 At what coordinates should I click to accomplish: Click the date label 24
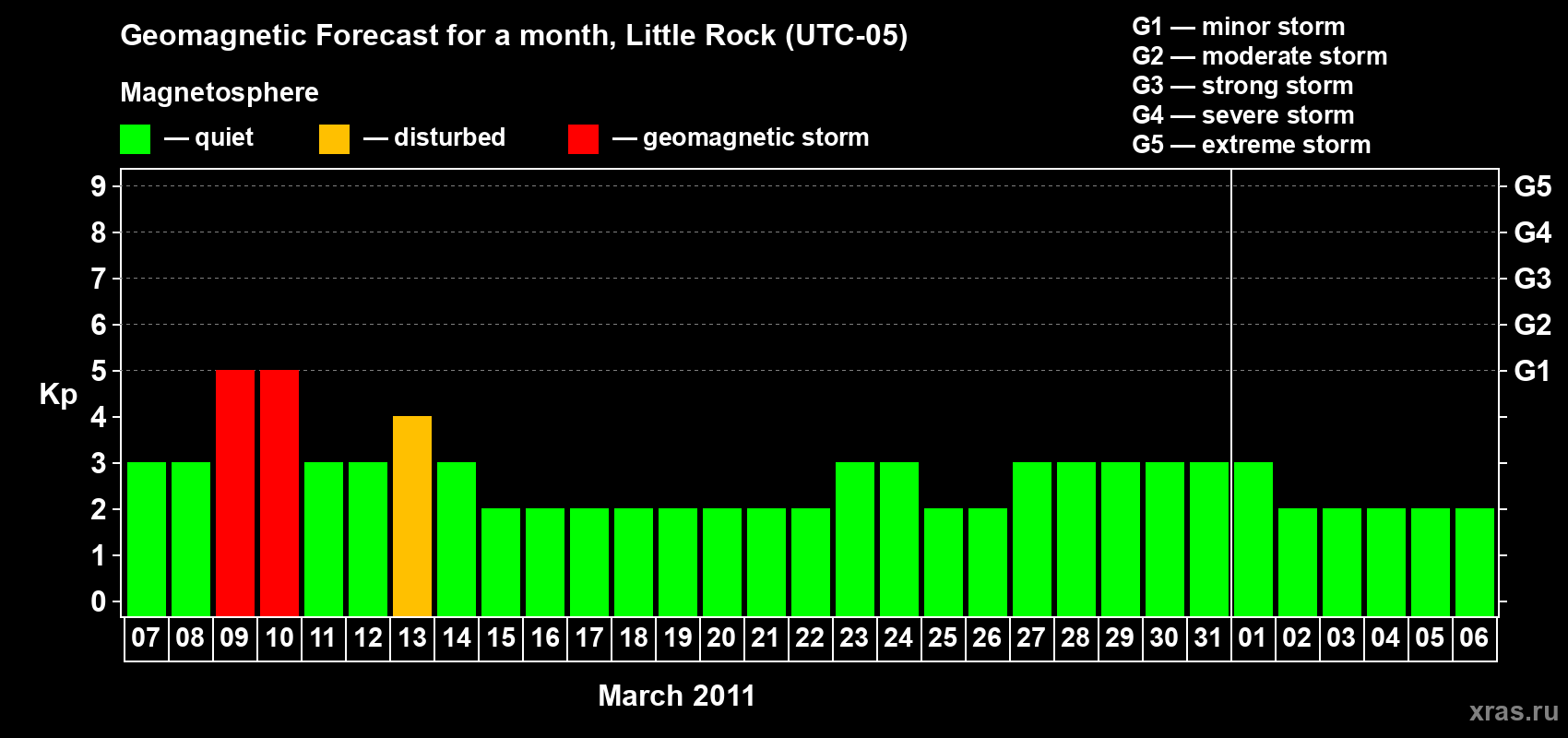[898, 638]
